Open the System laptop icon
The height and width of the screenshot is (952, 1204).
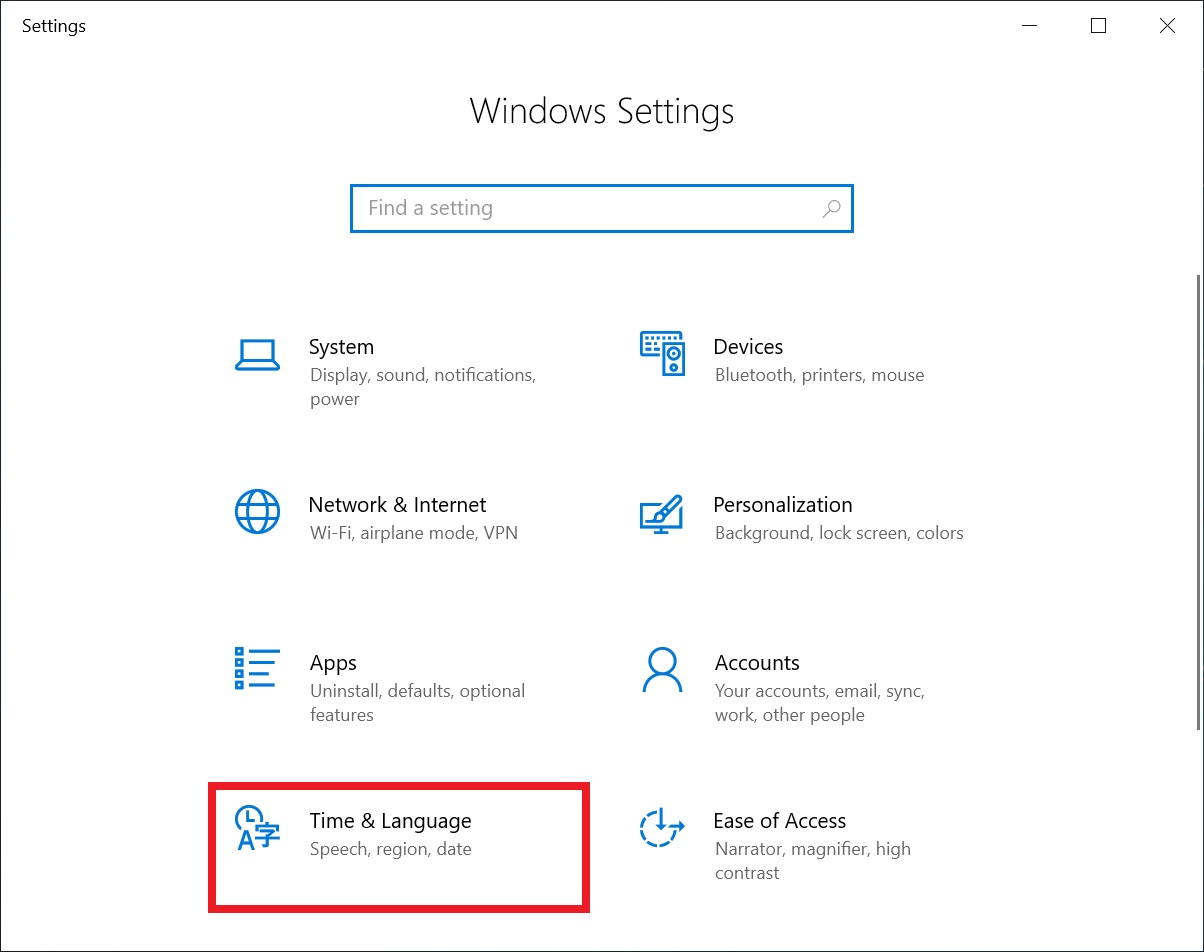(256, 355)
